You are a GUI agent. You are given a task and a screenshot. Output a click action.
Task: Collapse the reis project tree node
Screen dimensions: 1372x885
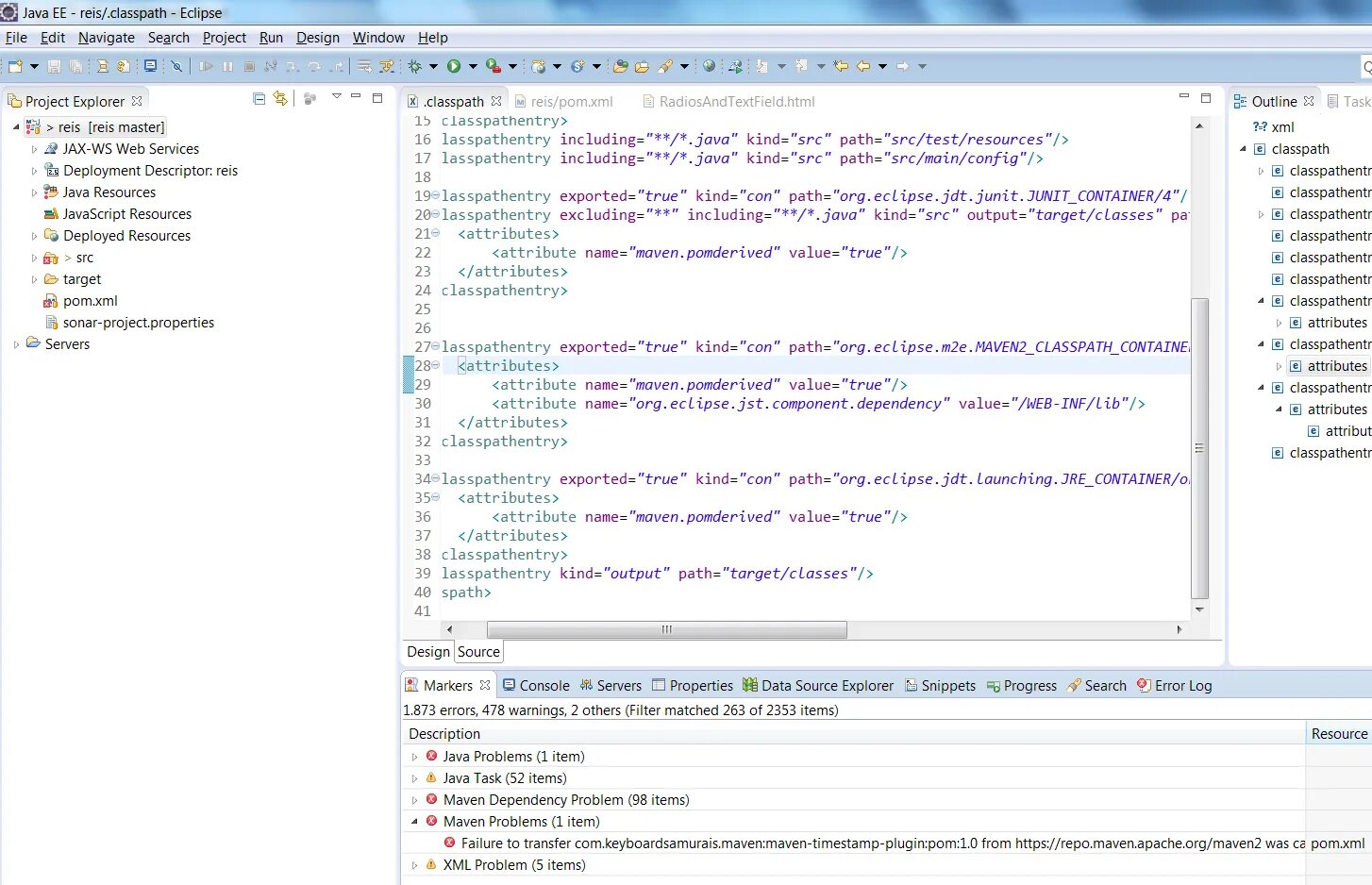(16, 126)
